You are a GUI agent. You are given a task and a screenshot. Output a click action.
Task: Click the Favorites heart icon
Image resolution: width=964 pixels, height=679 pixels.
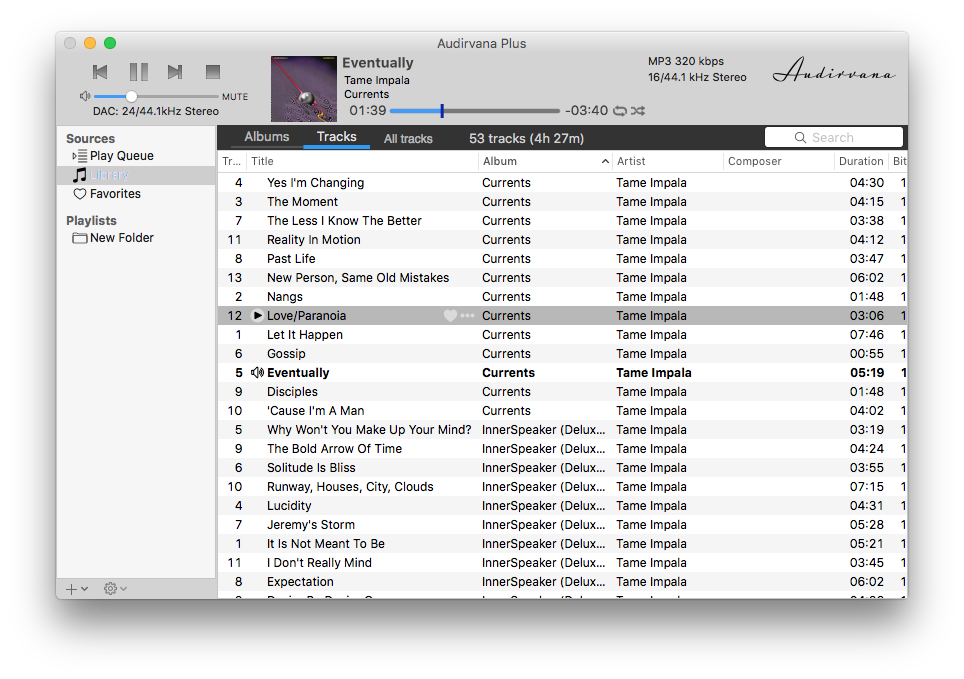tap(80, 194)
